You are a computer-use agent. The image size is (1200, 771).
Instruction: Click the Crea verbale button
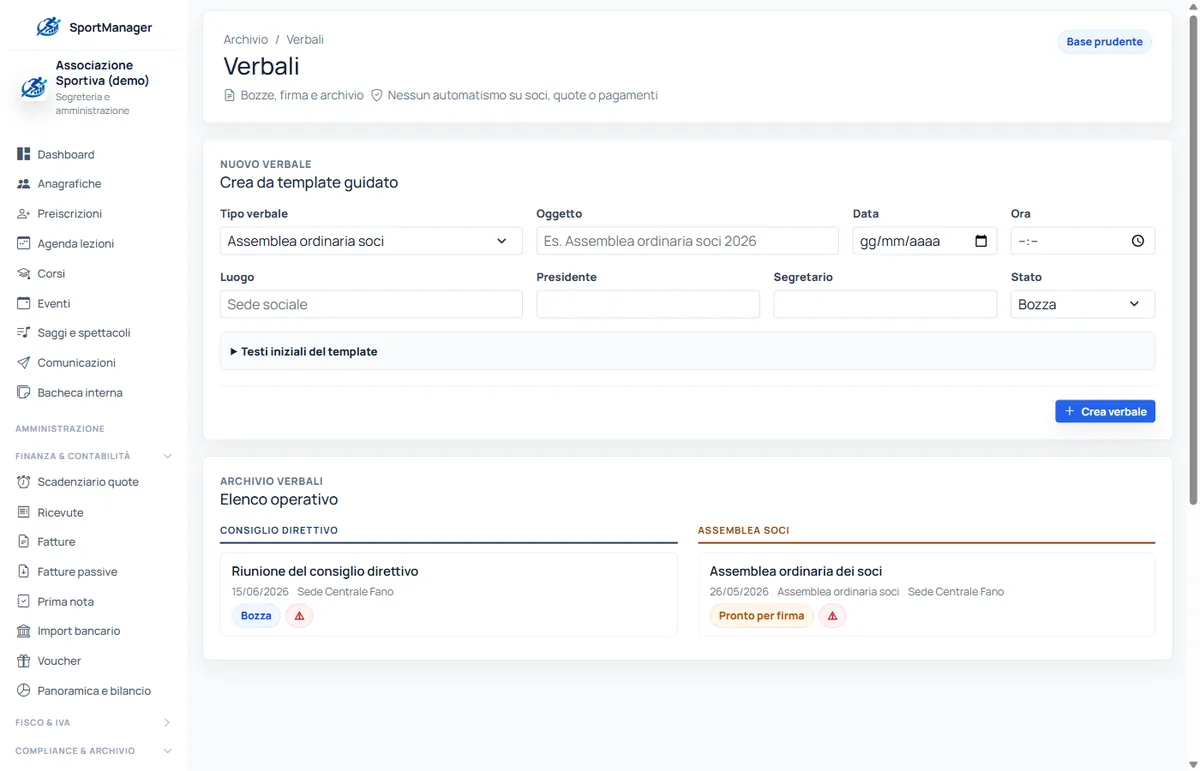(1105, 411)
